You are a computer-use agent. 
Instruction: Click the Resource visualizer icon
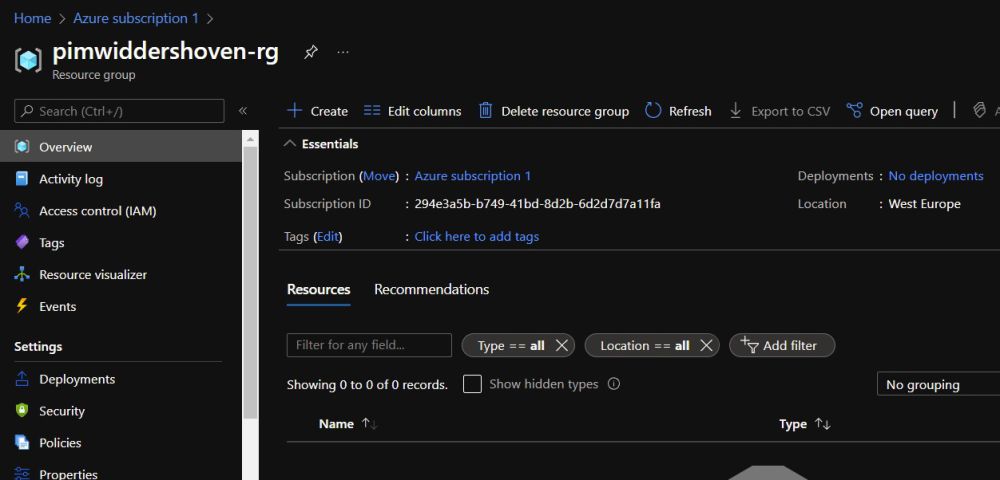[22, 274]
